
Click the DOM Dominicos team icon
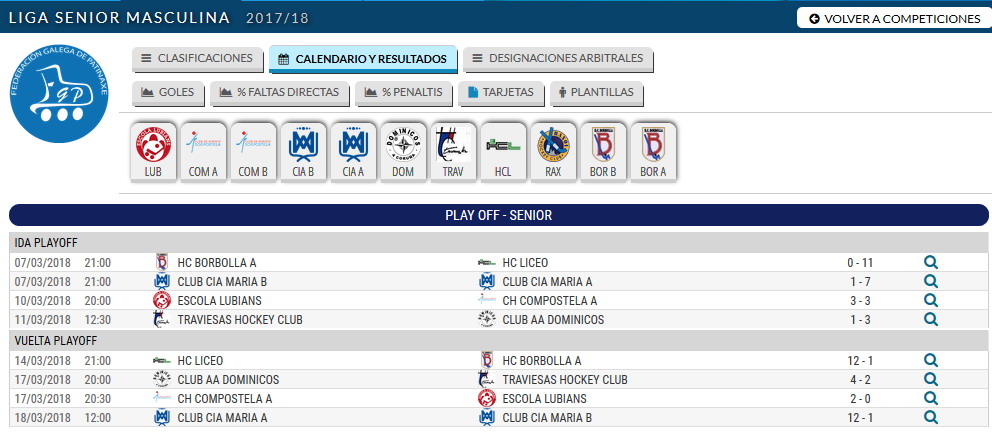[x=403, y=151]
